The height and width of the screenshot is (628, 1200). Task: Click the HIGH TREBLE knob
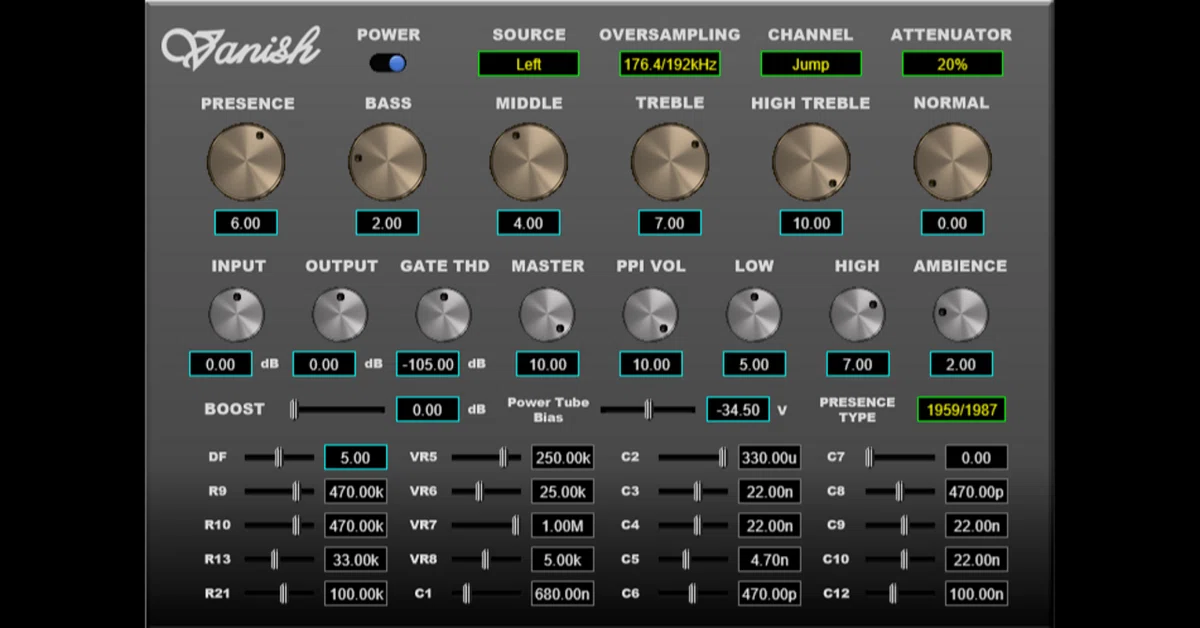[811, 161]
